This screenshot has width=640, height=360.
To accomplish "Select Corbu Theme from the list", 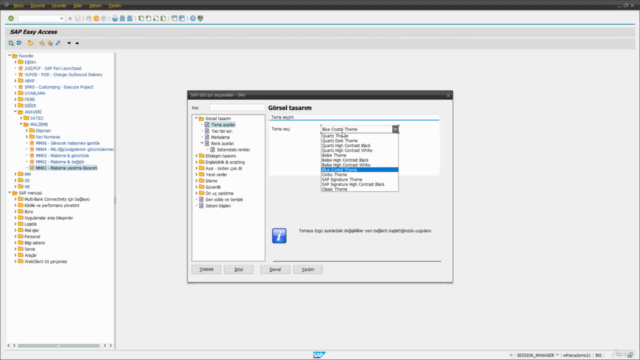I will coord(359,175).
